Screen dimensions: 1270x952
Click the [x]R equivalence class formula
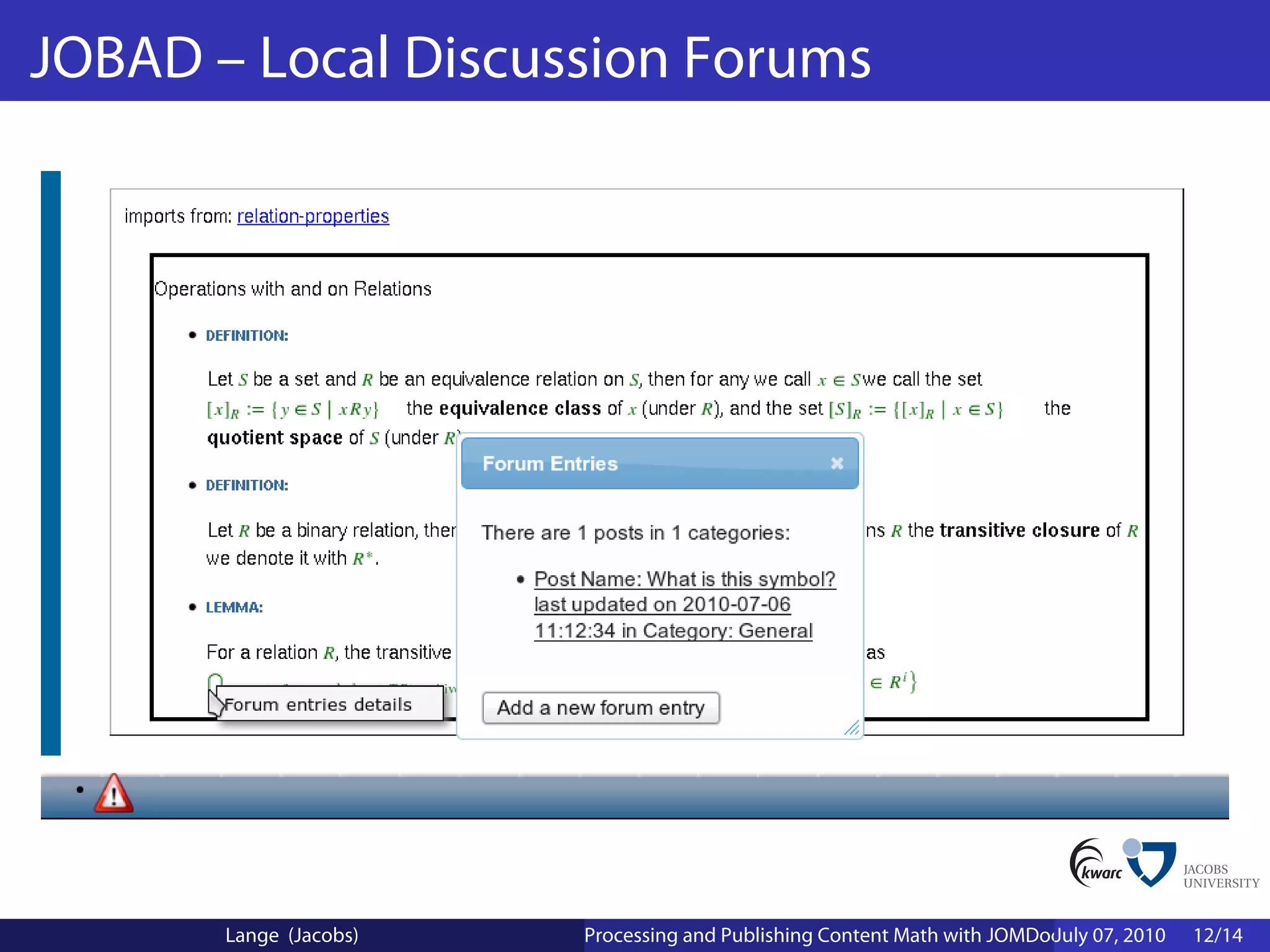point(292,410)
